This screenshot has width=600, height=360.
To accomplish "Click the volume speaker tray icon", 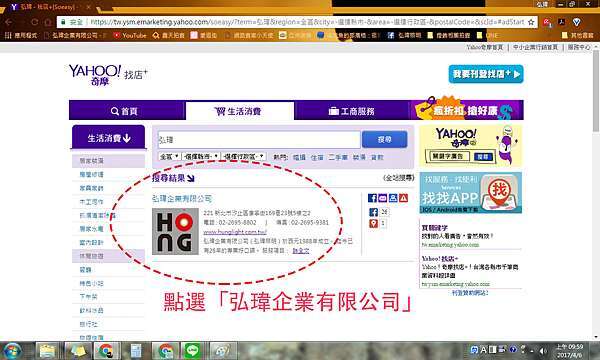I will [x=543, y=350].
